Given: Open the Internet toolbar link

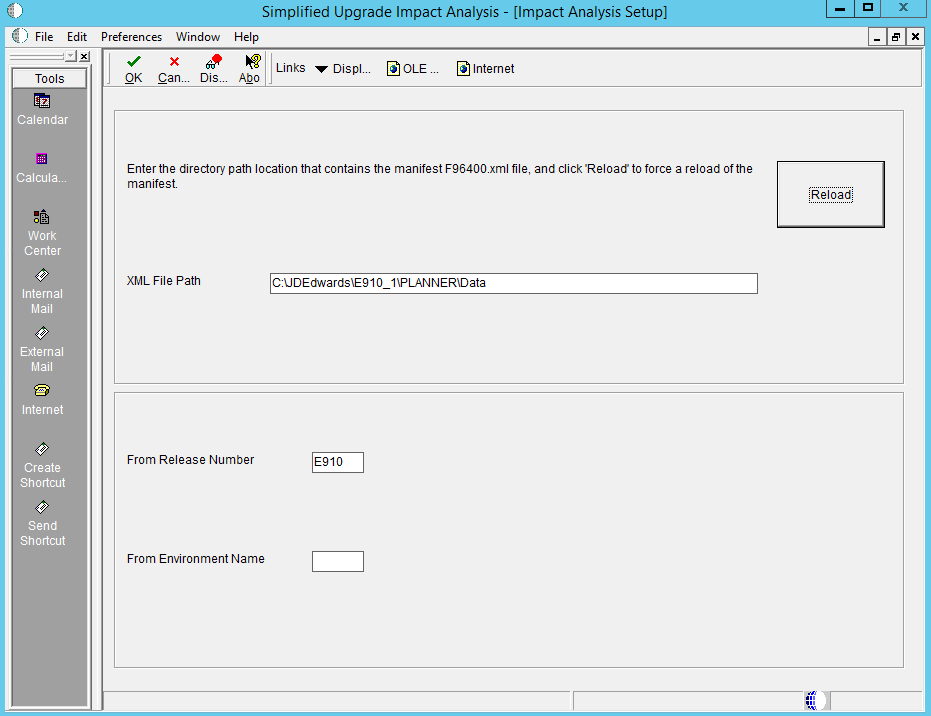Looking at the screenshot, I should coord(485,69).
